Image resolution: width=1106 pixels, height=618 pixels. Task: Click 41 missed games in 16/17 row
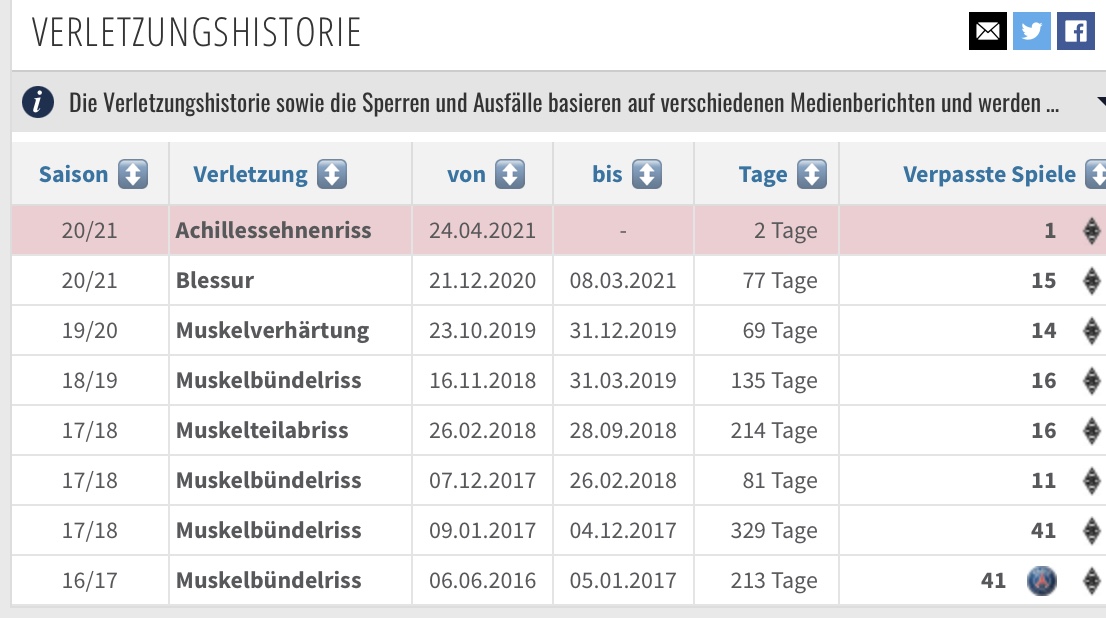click(x=993, y=581)
